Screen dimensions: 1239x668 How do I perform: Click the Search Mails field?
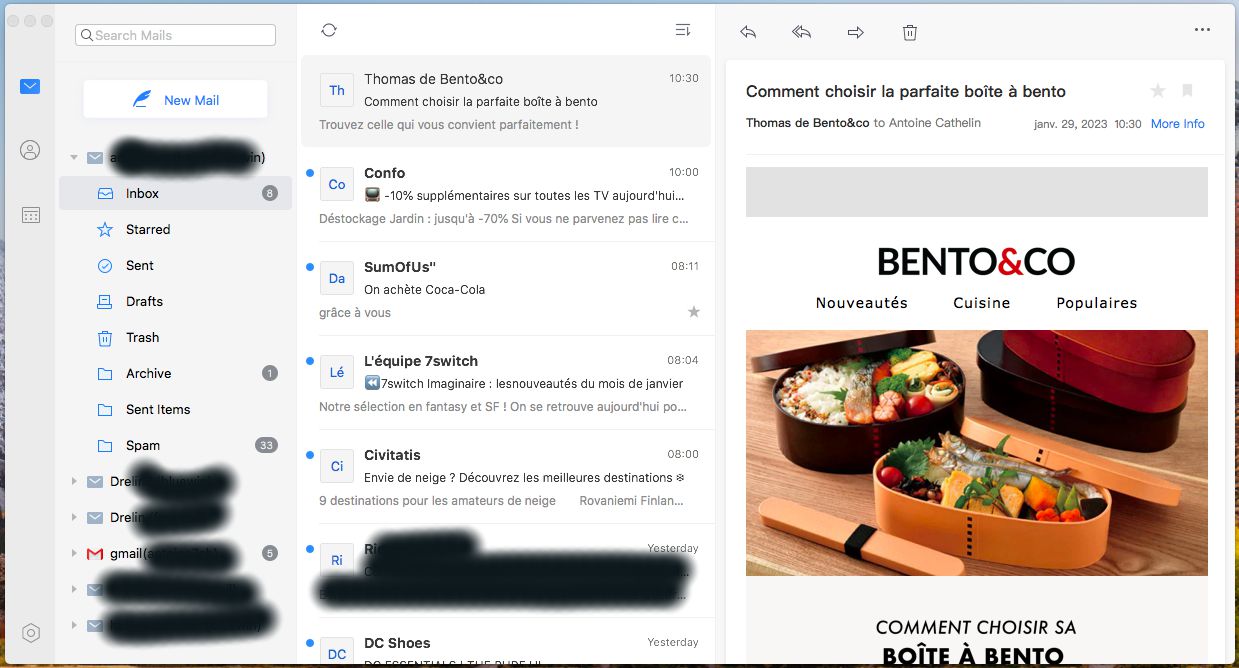point(175,35)
